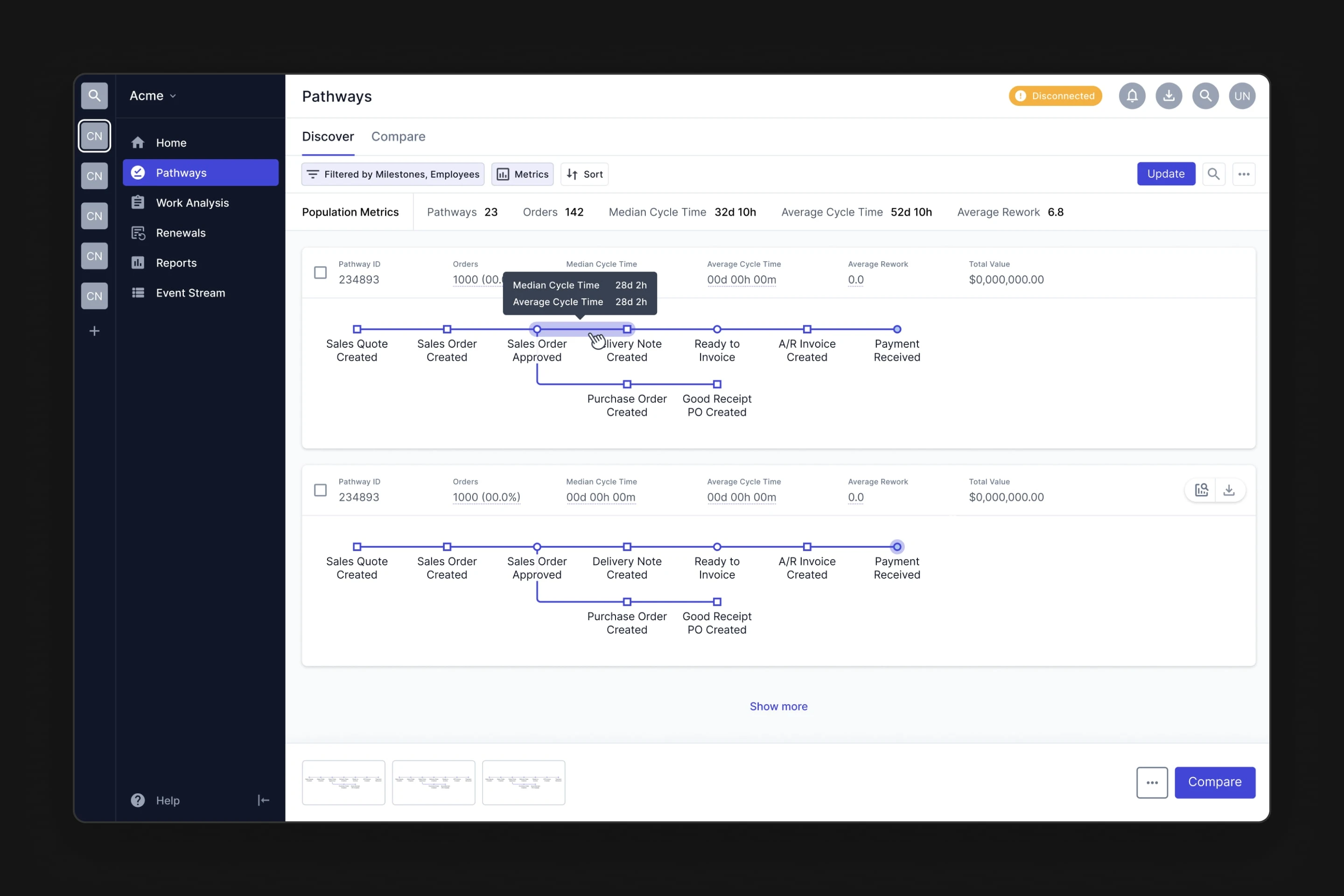Click the header download icon
This screenshot has width=1344, height=896.
[x=1169, y=96]
